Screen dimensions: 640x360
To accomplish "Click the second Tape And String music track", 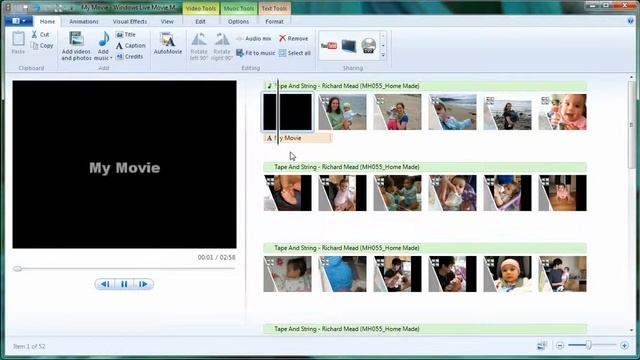I will [425, 167].
